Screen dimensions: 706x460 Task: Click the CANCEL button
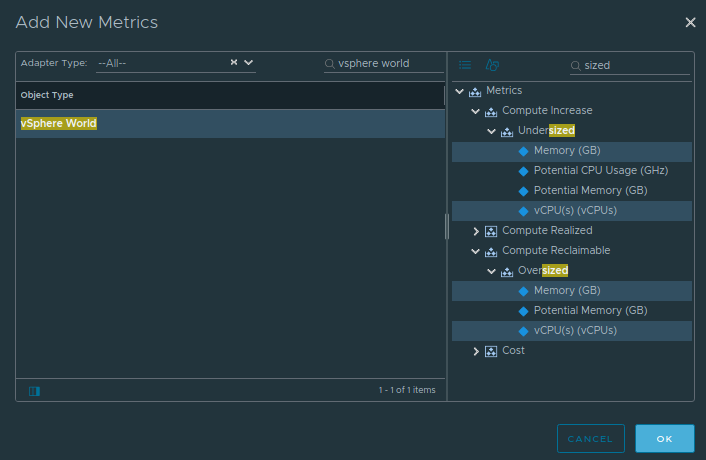[590, 438]
